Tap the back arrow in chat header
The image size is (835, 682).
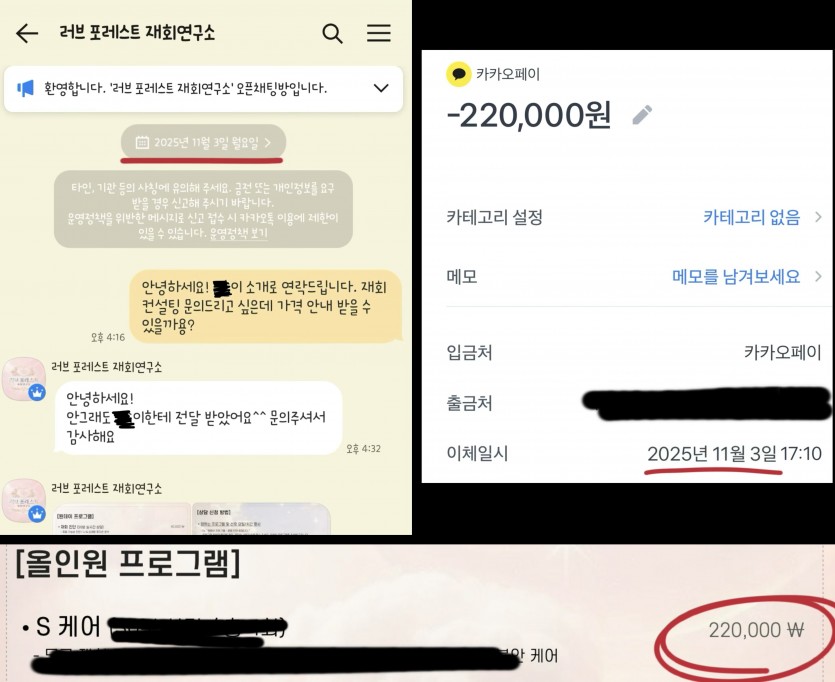(27, 34)
